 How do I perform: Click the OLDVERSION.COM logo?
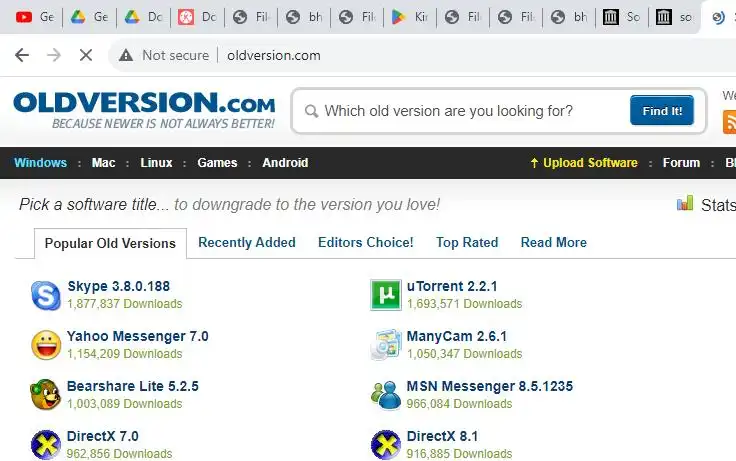pyautogui.click(x=144, y=111)
